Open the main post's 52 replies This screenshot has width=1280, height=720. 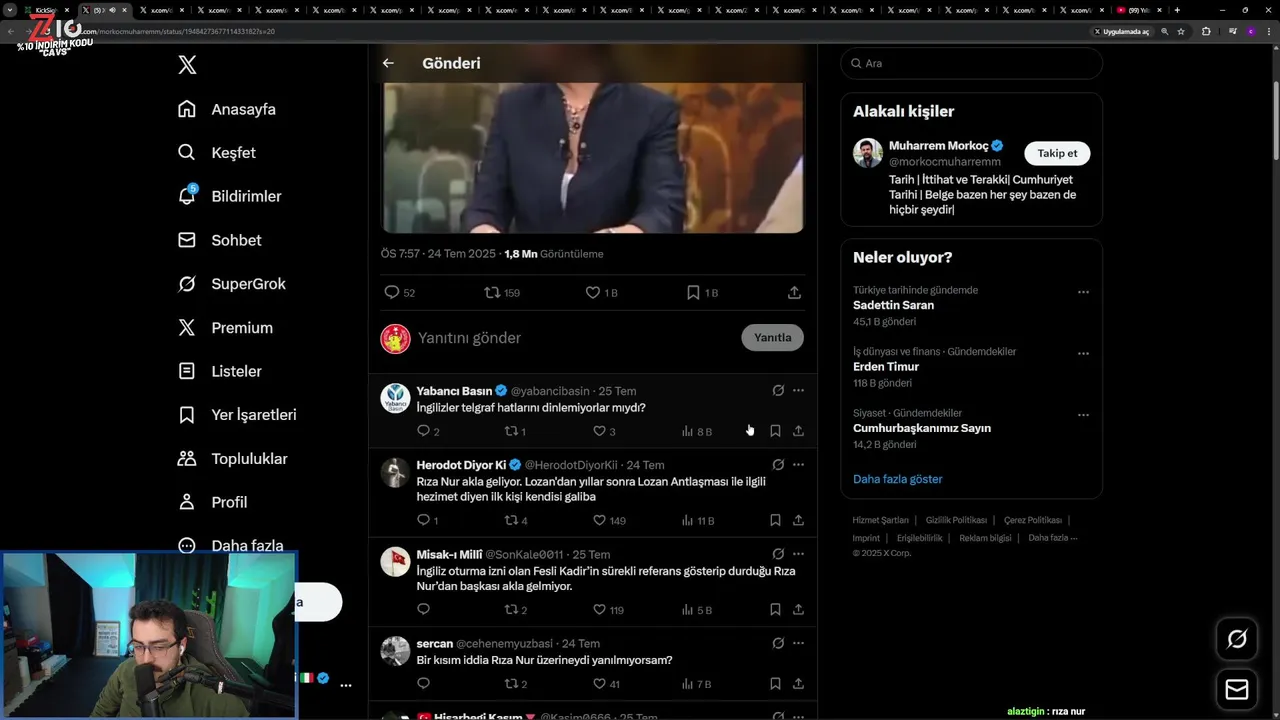399,293
